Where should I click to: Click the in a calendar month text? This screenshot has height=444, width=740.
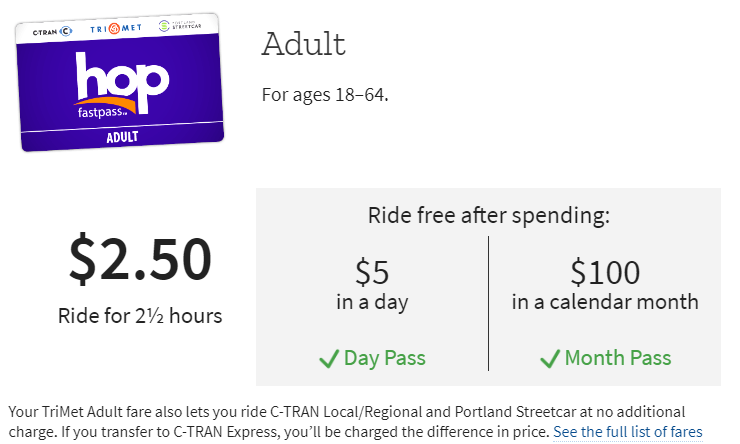[x=605, y=302]
